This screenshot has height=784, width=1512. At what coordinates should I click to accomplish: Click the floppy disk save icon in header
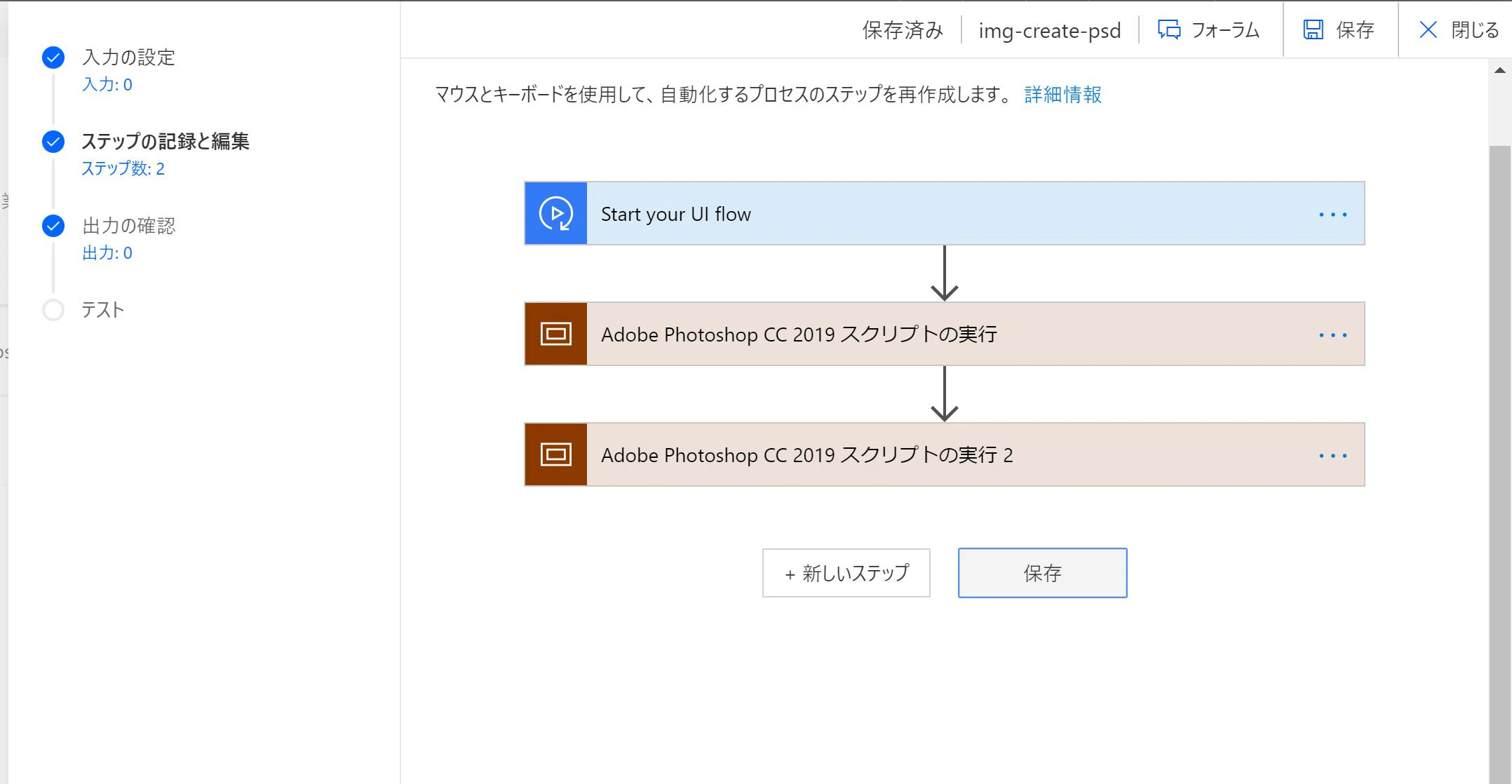[1313, 29]
